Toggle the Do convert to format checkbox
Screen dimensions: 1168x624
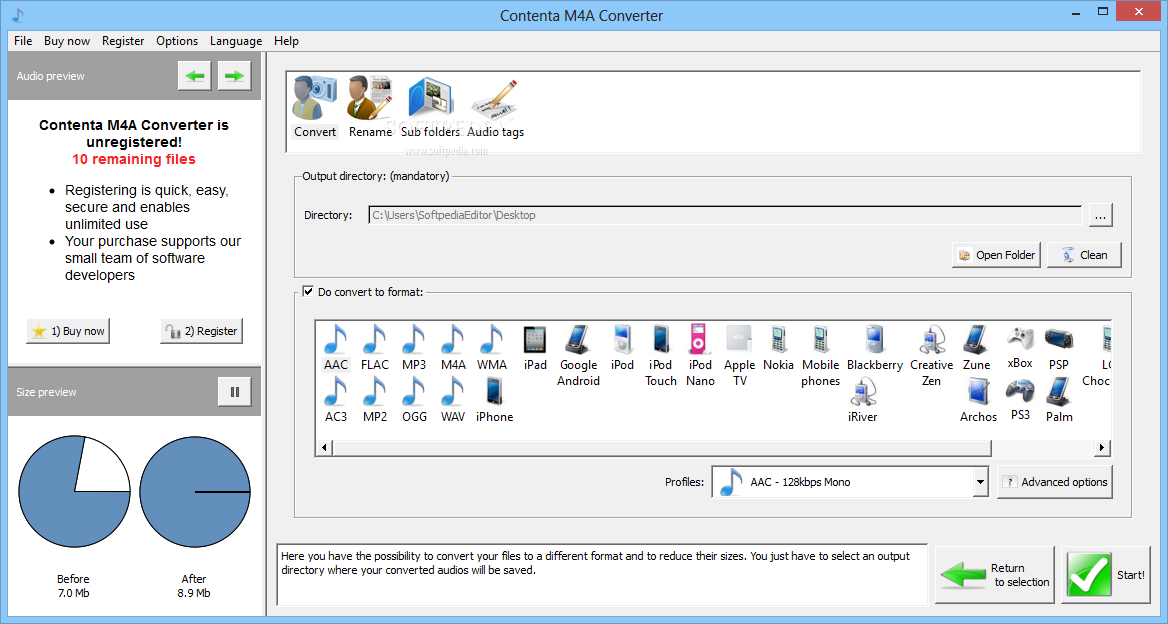point(308,291)
